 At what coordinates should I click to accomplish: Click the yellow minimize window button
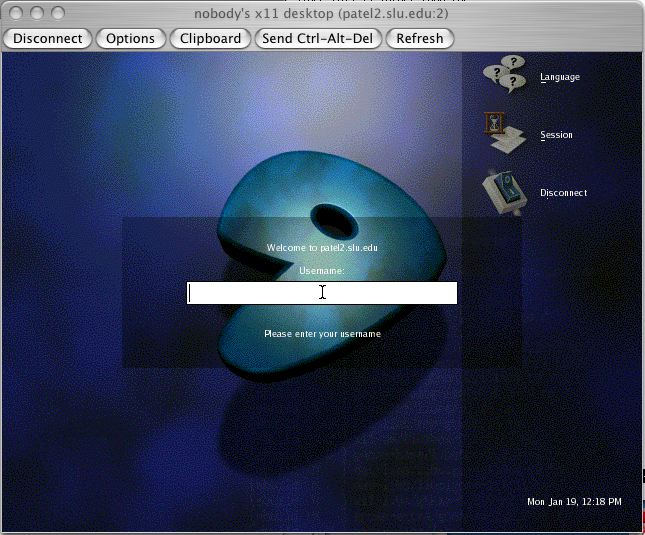pyautogui.click(x=37, y=14)
